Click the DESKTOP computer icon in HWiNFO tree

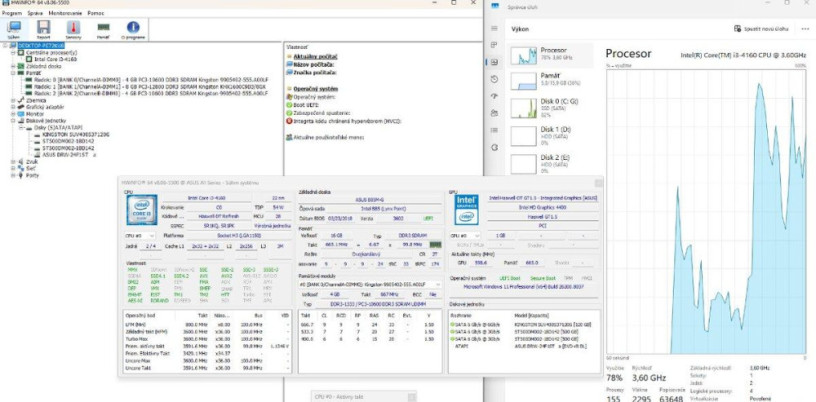pos(14,46)
